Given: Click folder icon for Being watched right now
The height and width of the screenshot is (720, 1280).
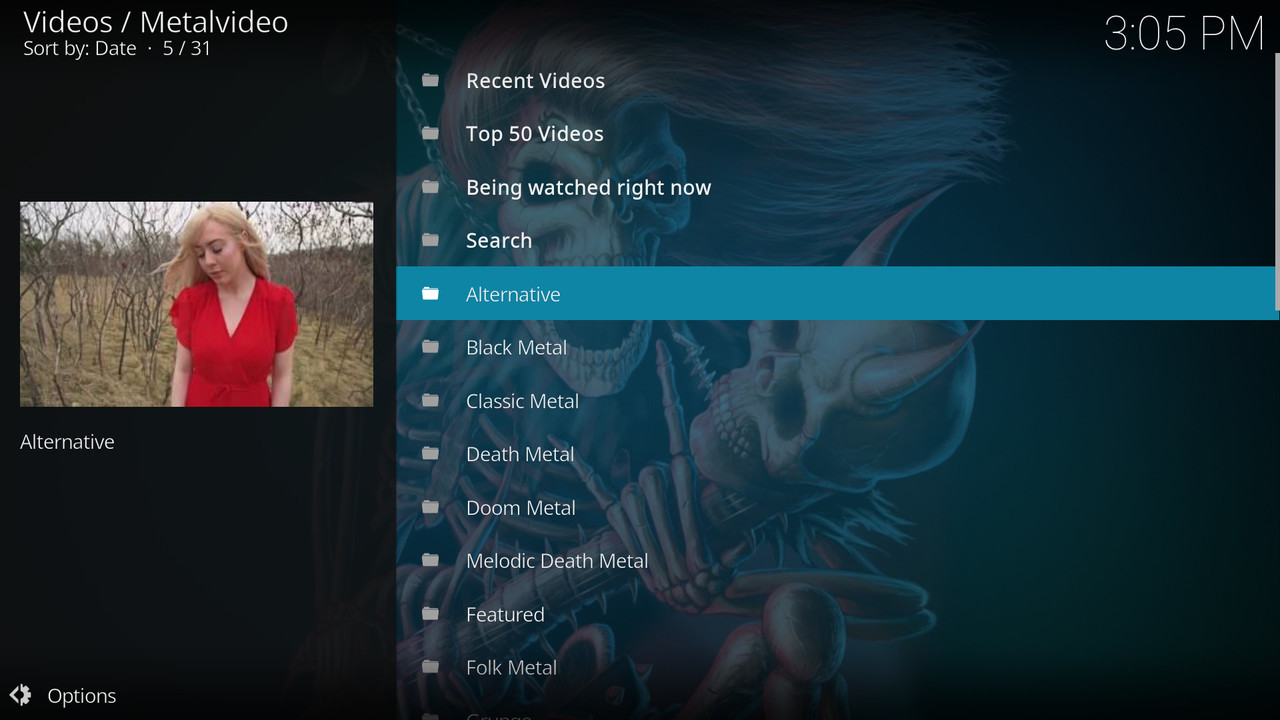Looking at the screenshot, I should pos(431,187).
